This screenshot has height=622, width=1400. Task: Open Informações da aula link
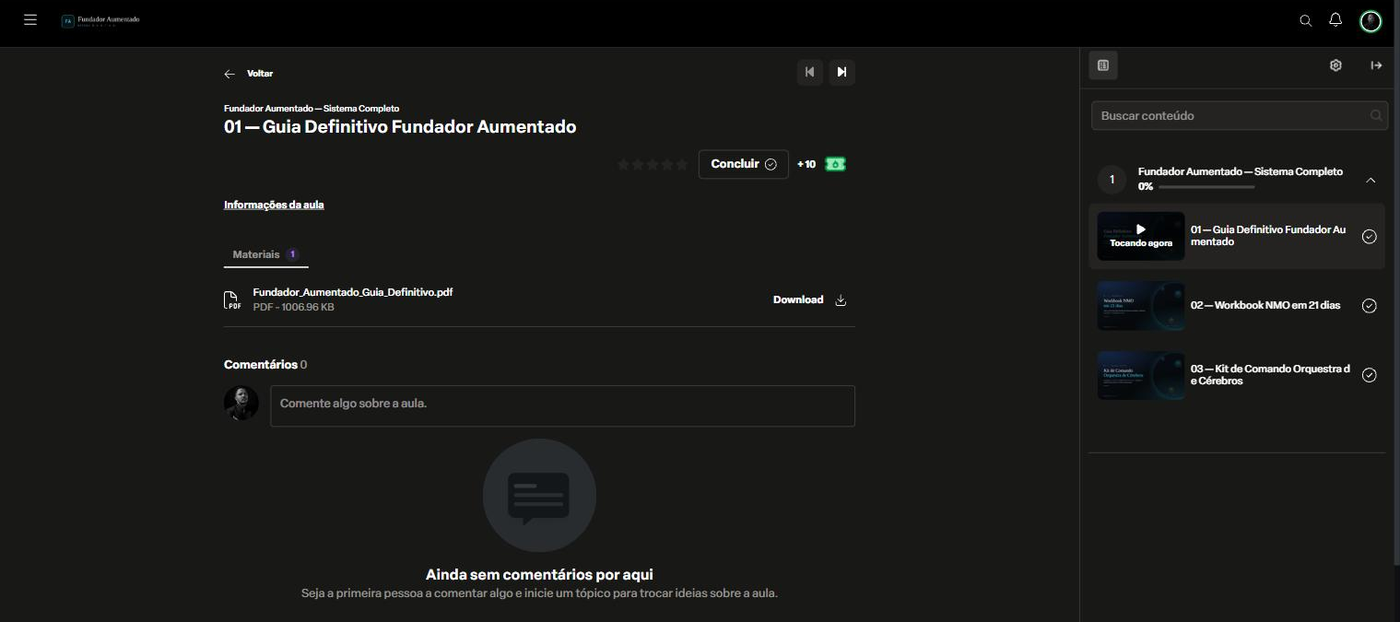coord(274,205)
